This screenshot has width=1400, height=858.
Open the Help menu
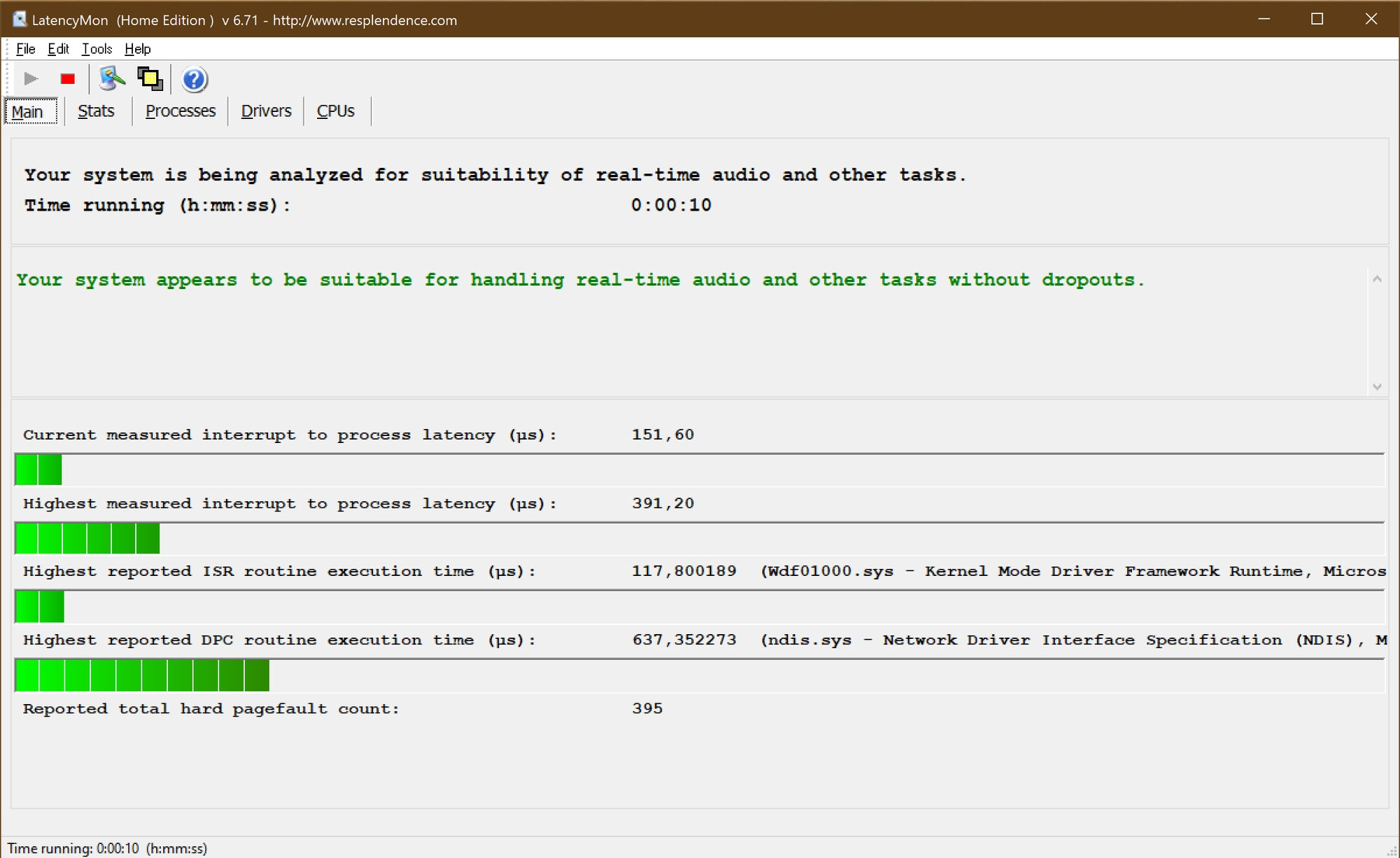[x=137, y=49]
